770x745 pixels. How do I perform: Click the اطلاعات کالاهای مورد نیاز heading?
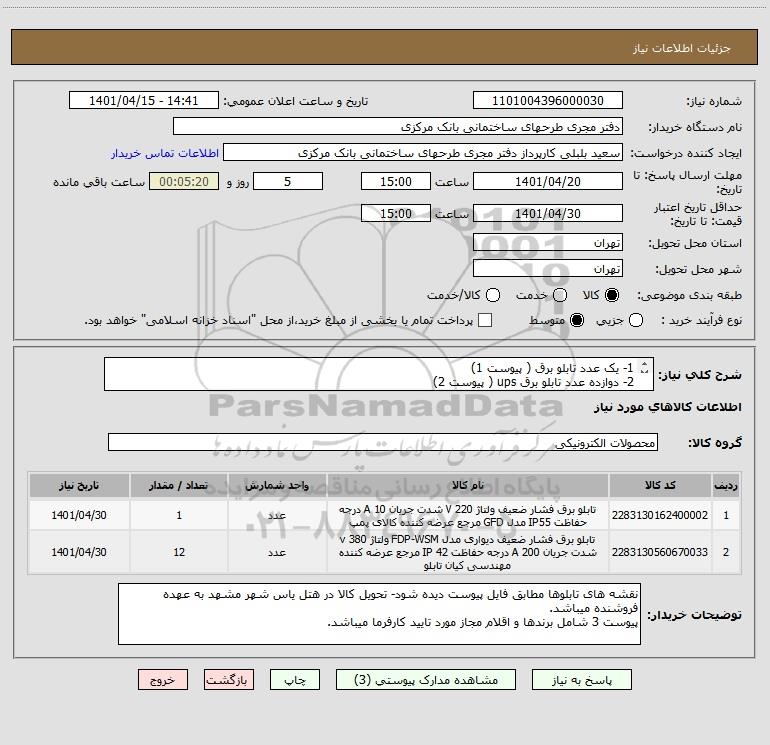(668, 407)
